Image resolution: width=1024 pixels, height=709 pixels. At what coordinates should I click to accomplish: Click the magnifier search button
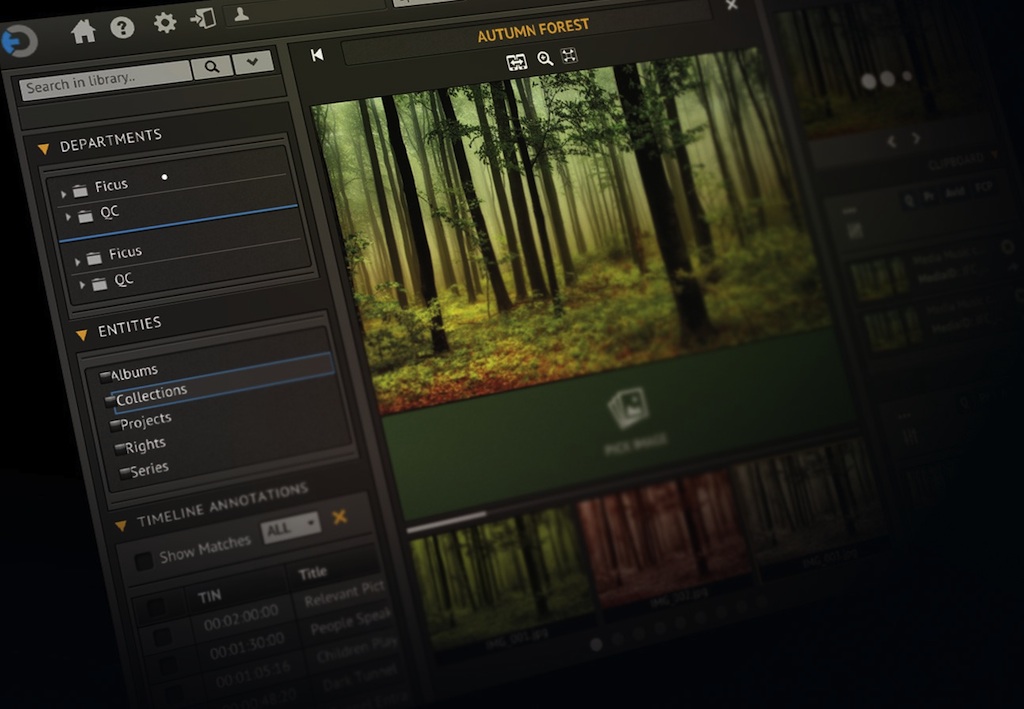pyautogui.click(x=212, y=67)
